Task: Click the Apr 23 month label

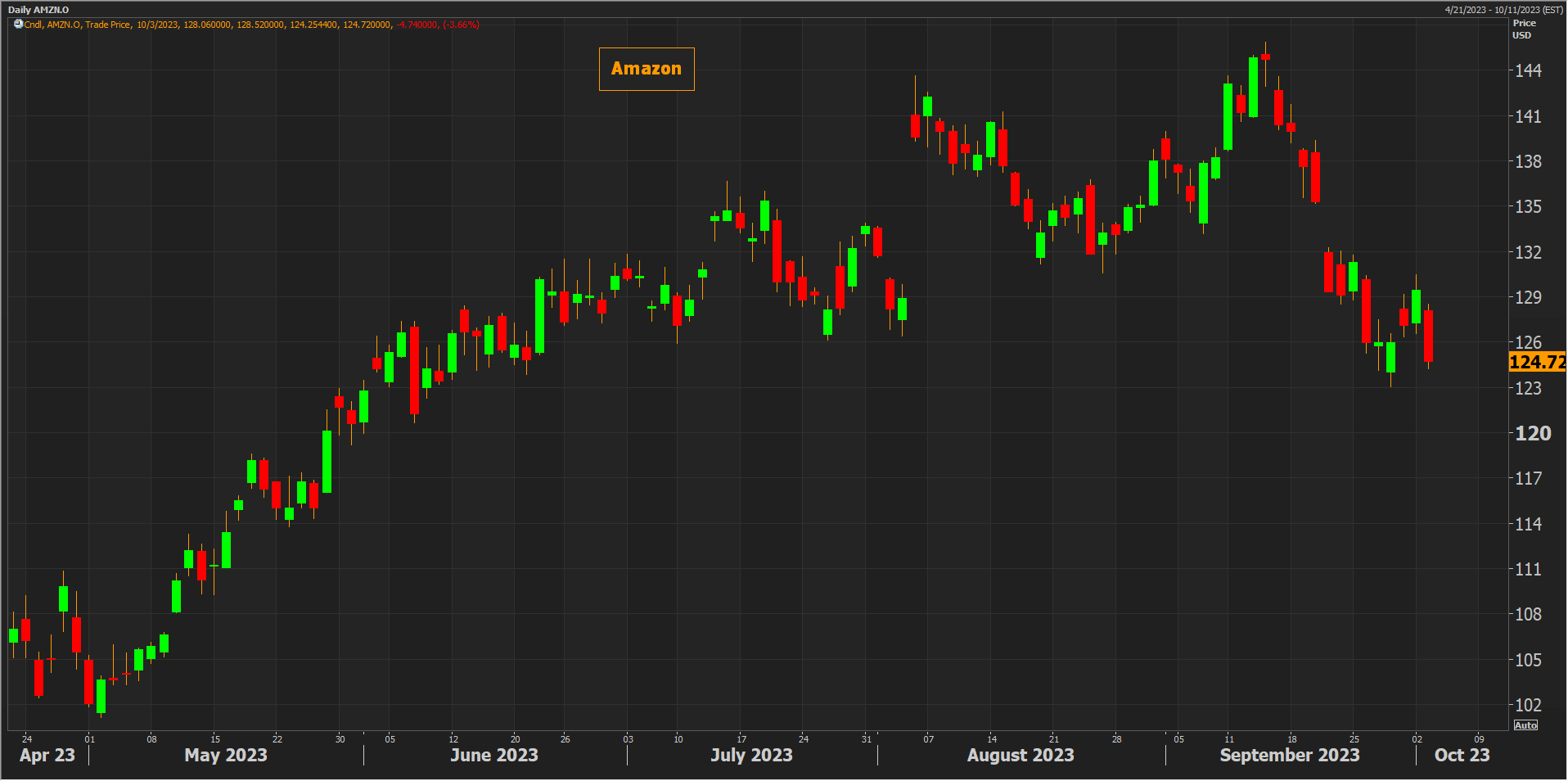Action: [47, 755]
